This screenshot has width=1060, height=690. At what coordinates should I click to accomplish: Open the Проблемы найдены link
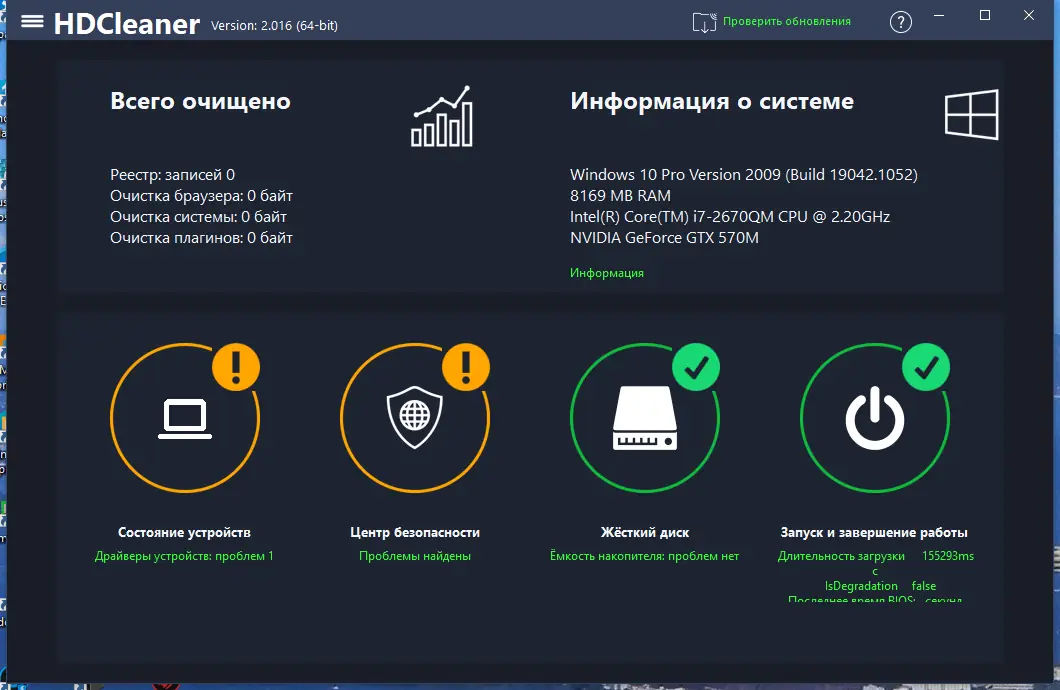[414, 556]
